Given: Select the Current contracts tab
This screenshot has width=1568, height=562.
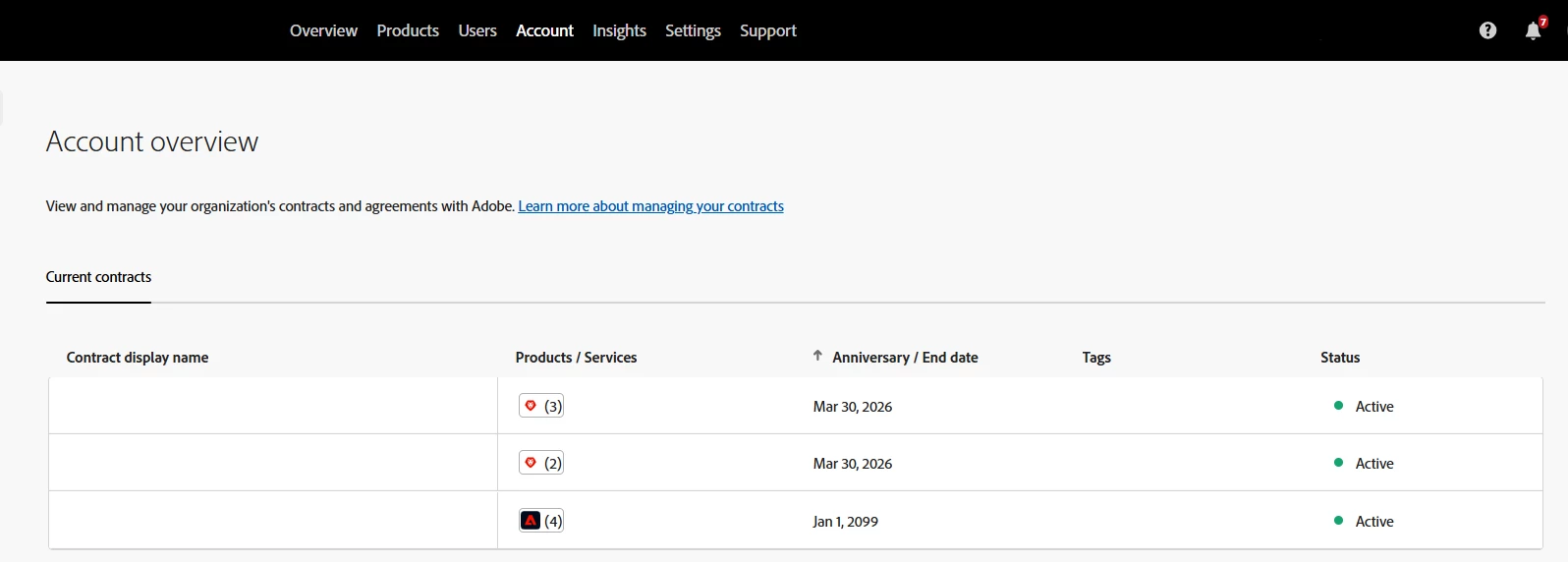Looking at the screenshot, I should [x=98, y=277].
